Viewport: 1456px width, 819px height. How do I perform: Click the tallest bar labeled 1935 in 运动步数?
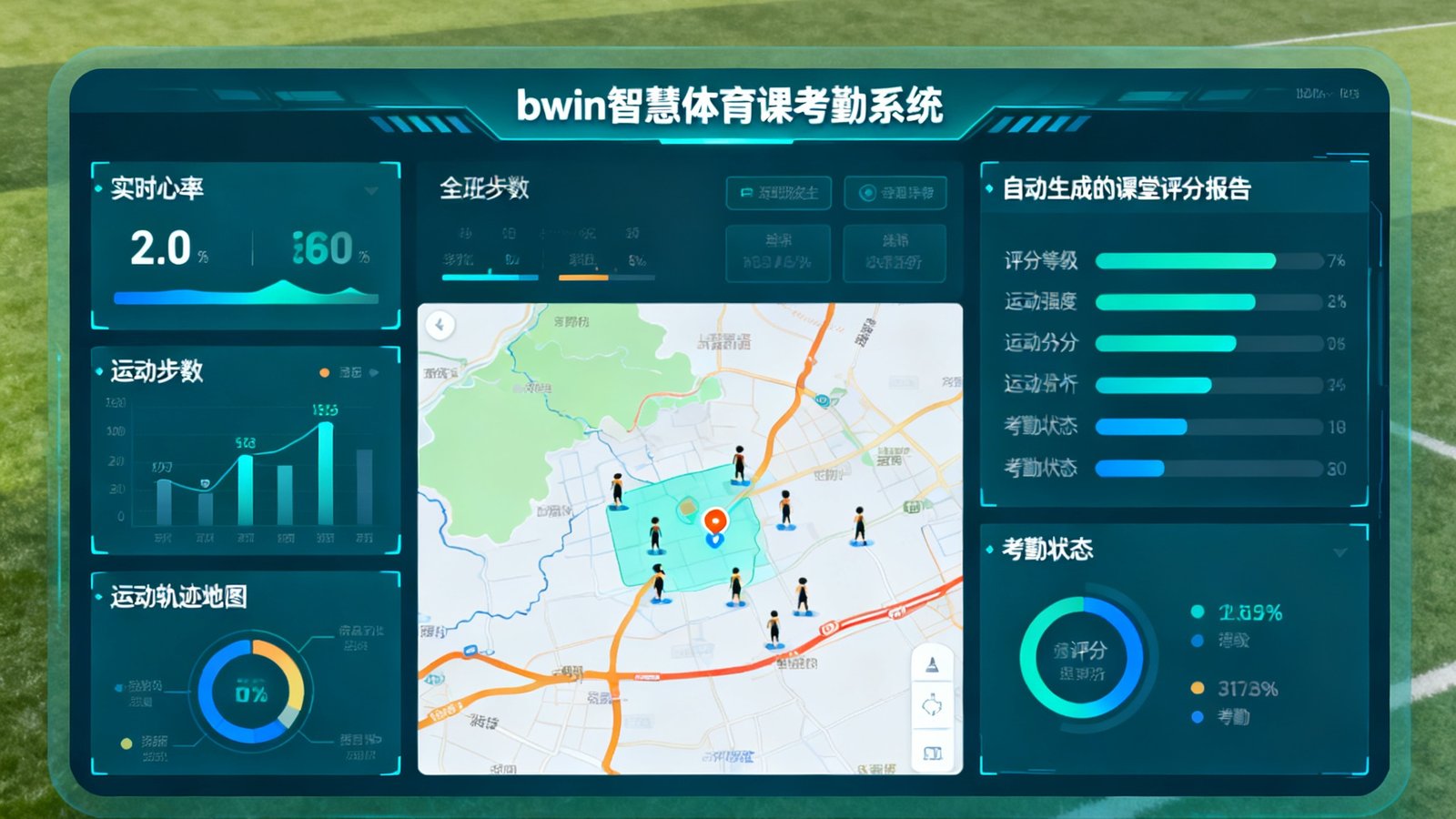pos(325,473)
